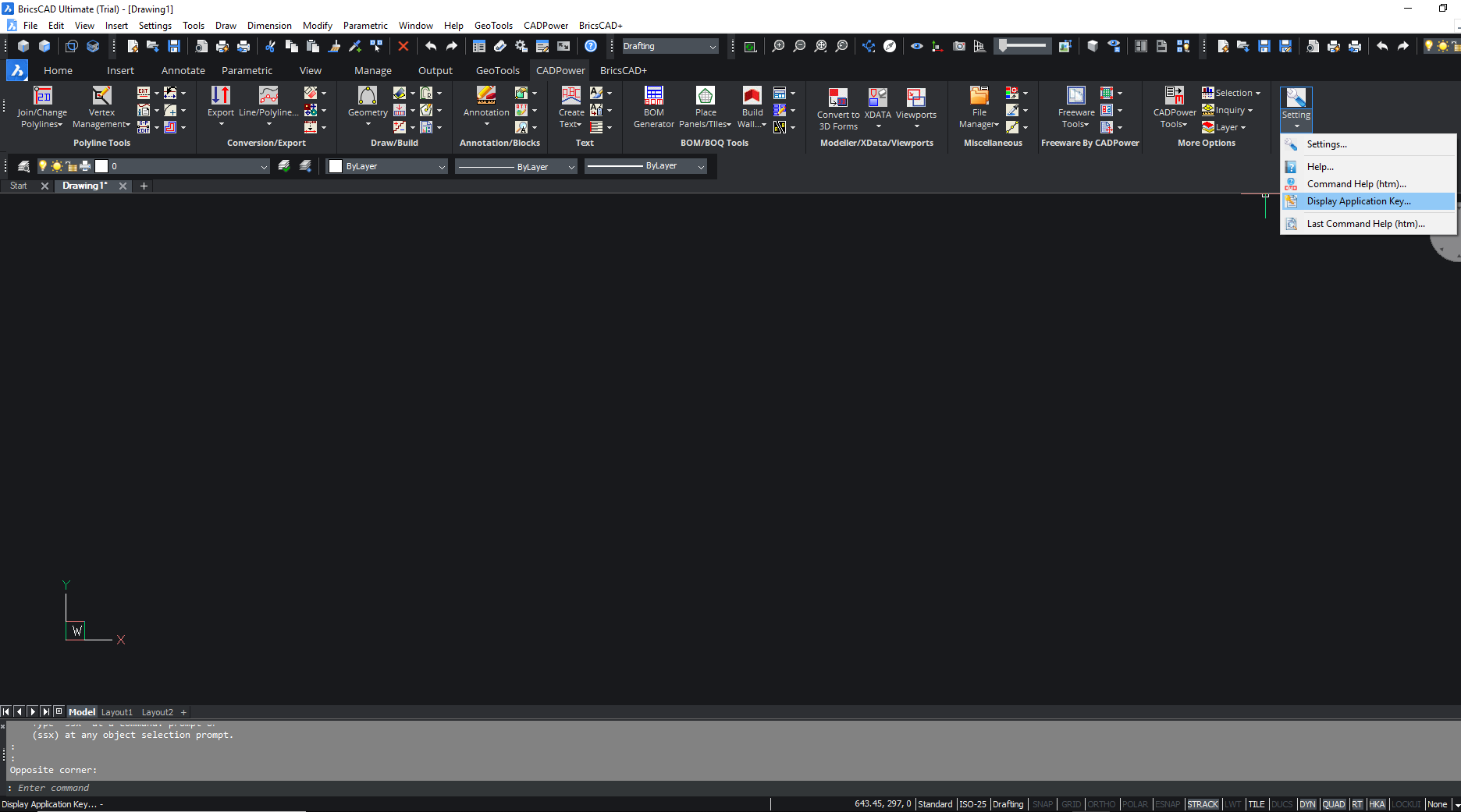Screen dimensions: 1461x812
Task: Click the ByLayer white color swatch
Action: [x=336, y=166]
